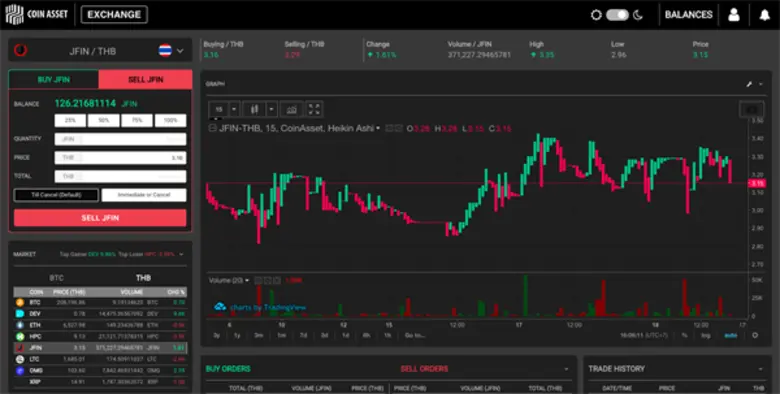Sort market list by CHG % column
Image resolution: width=780 pixels, height=394 pixels.
pyautogui.click(x=176, y=292)
